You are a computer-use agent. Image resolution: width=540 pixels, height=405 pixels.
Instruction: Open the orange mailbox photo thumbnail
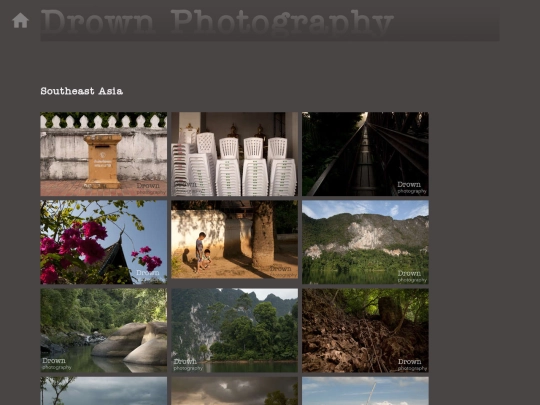point(104,154)
